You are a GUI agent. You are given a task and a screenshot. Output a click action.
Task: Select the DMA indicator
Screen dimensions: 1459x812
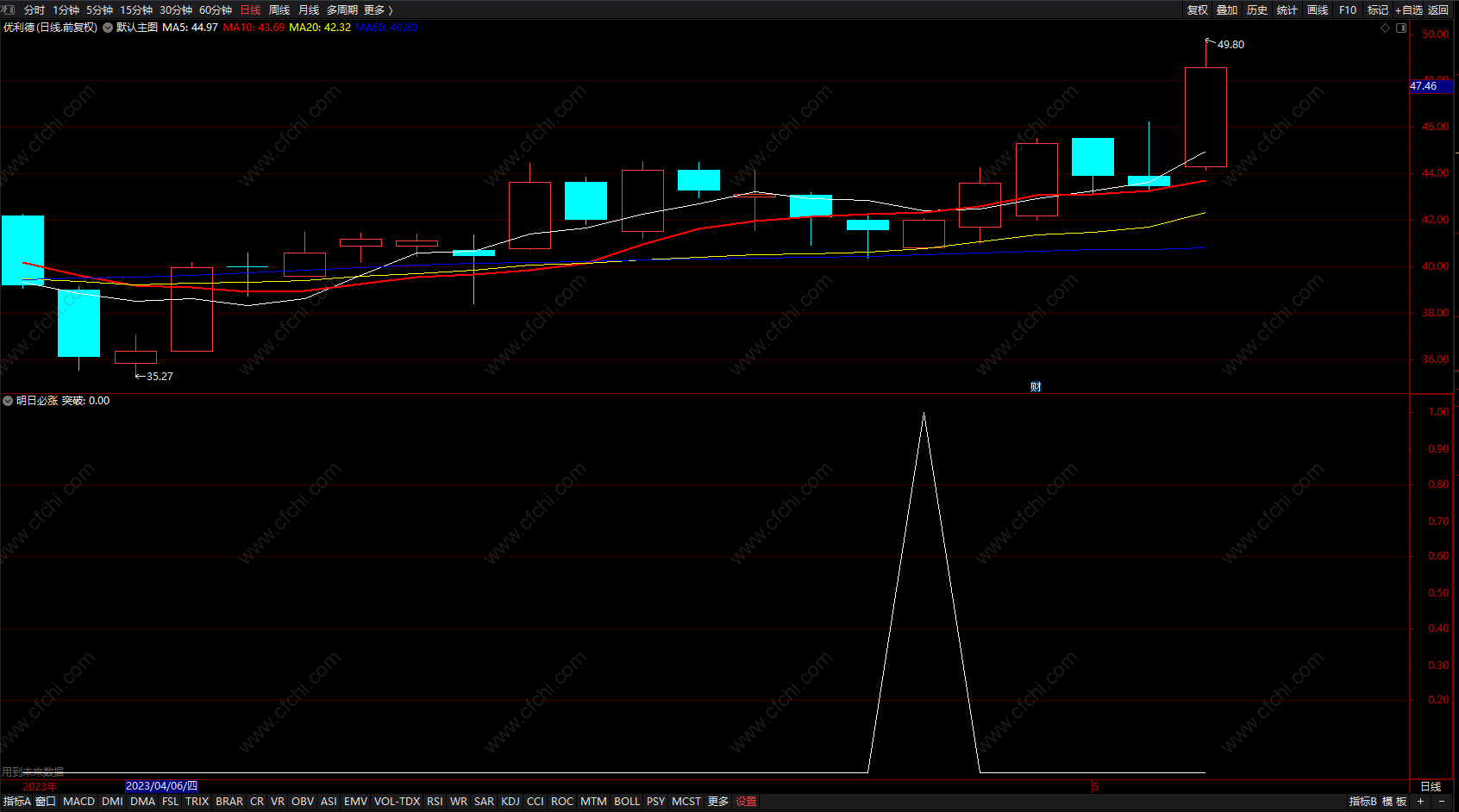[143, 802]
